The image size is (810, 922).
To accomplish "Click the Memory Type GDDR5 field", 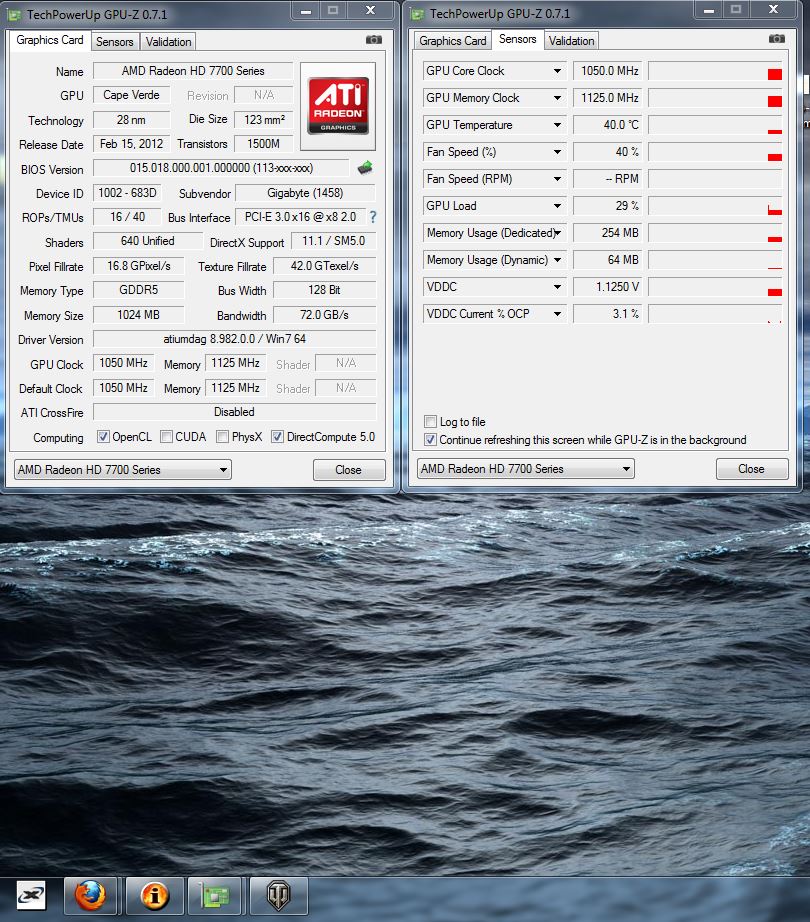I will (x=139, y=290).
